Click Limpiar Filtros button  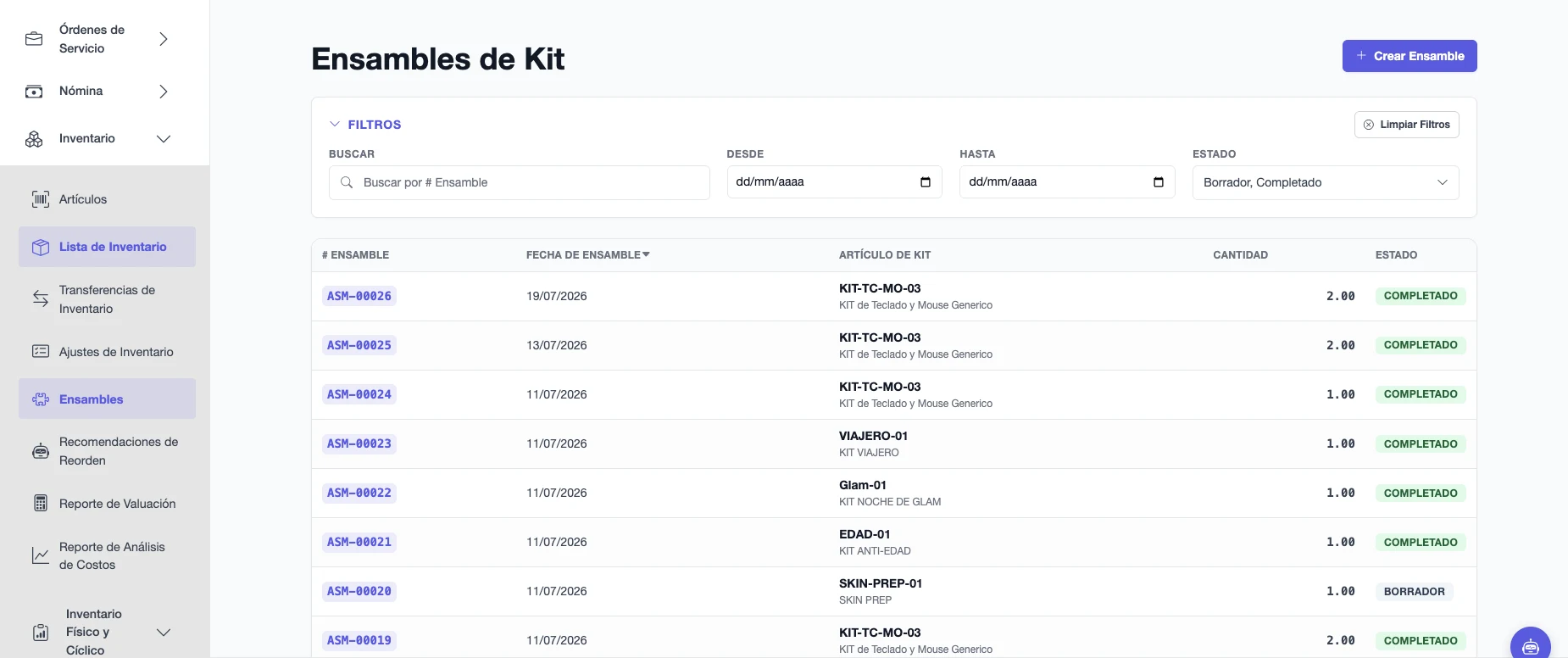1407,125
